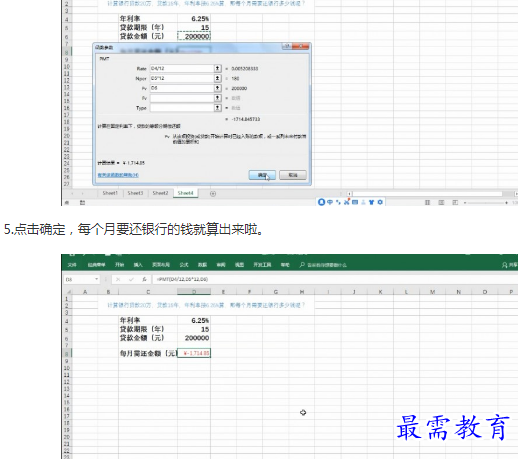Add a new sheet with the plus icon
Viewport: 518px width, 459px height.
pyautogui.click(x=213, y=194)
